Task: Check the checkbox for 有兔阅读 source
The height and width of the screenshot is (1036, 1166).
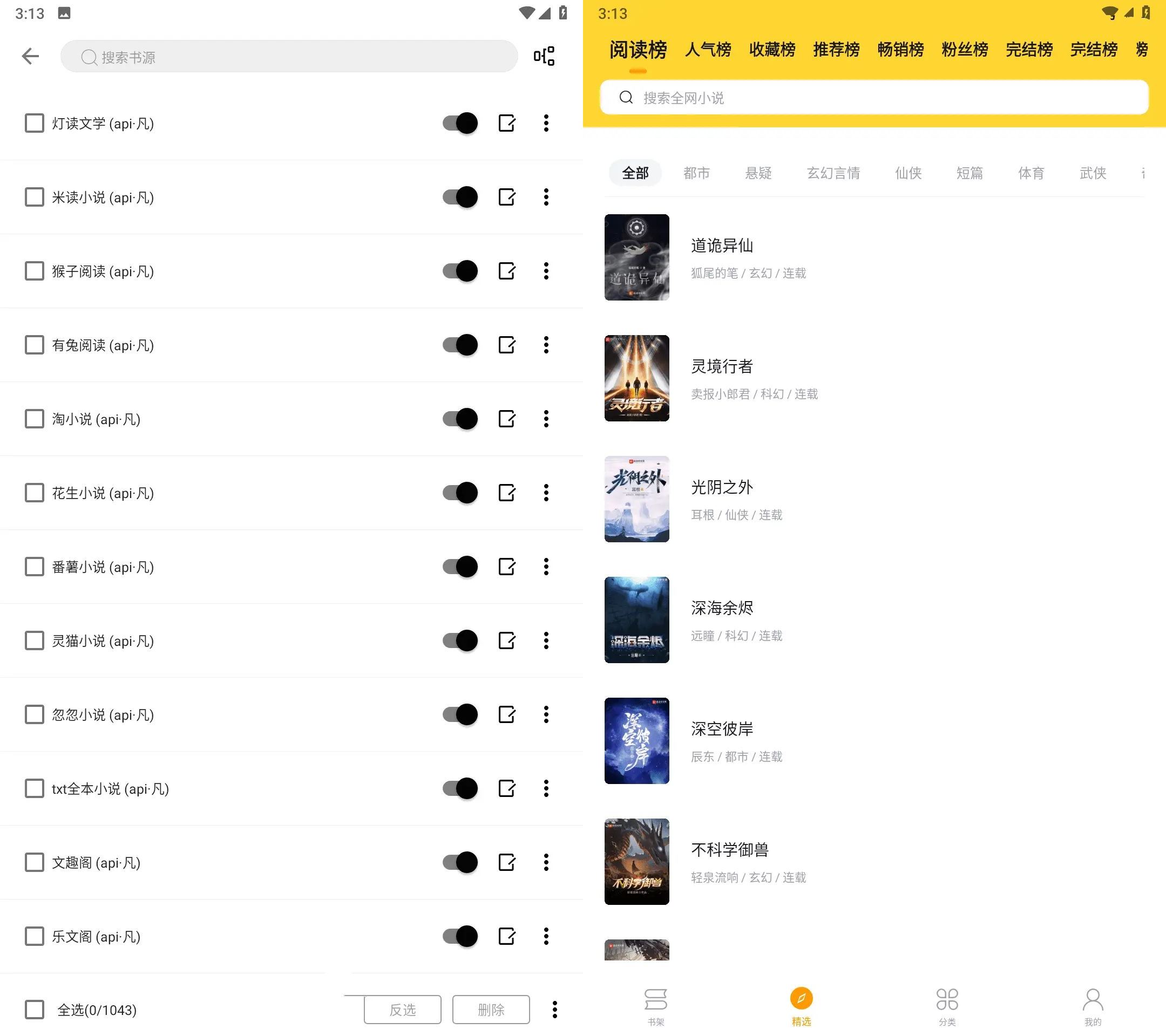Action: (33, 345)
